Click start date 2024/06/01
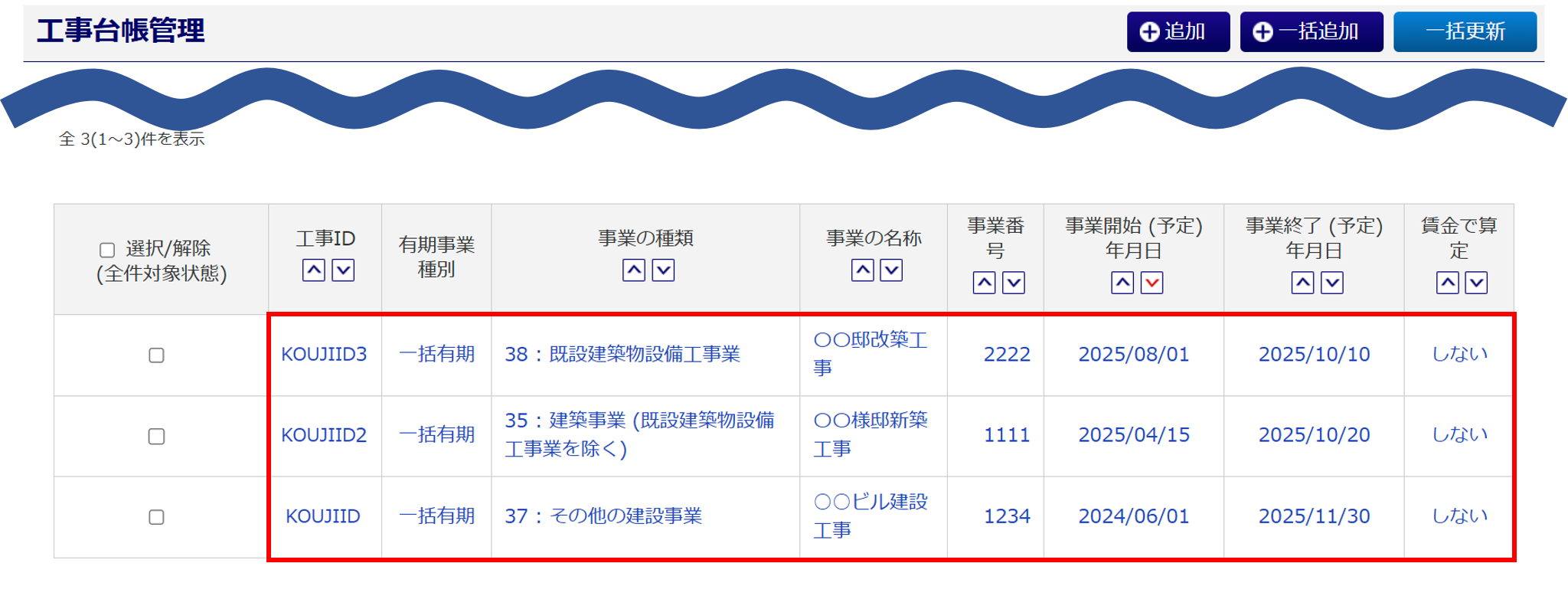The image size is (1568, 609). pyautogui.click(x=1134, y=516)
